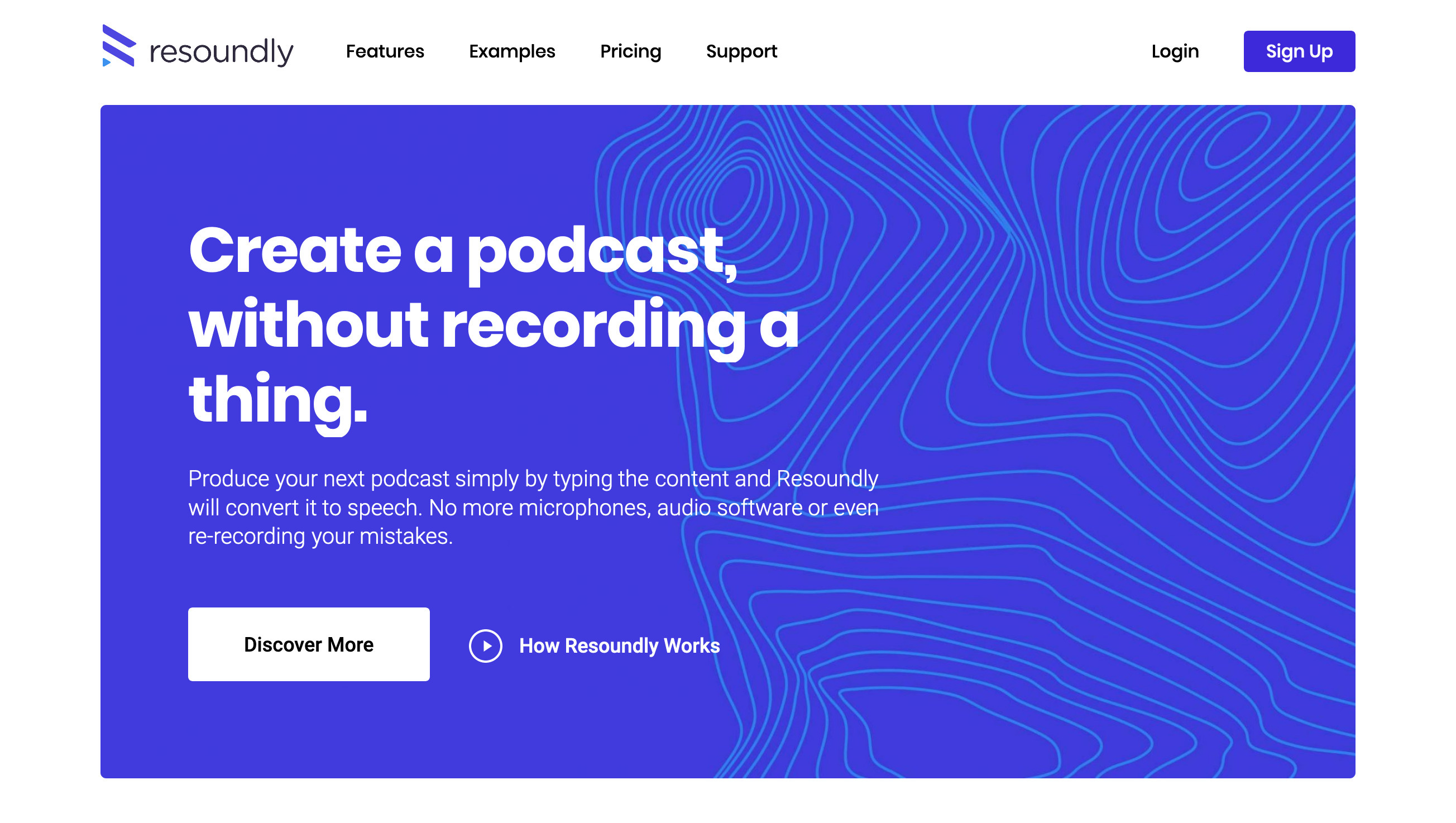Click the resoundly wordmark in the header
The image size is (1456, 823).
coord(222,52)
